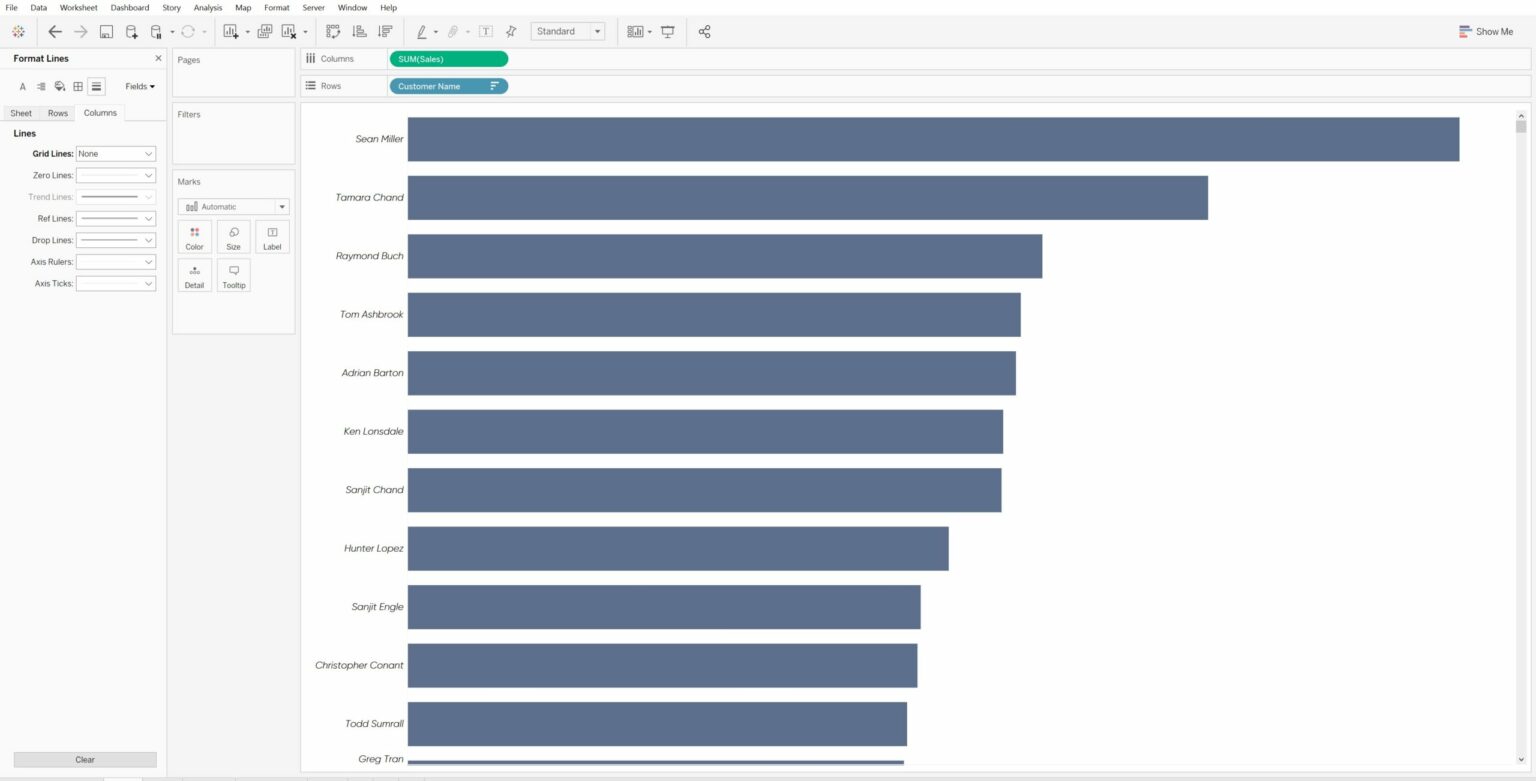Click the Label button on the Marks card

[x=271, y=237]
